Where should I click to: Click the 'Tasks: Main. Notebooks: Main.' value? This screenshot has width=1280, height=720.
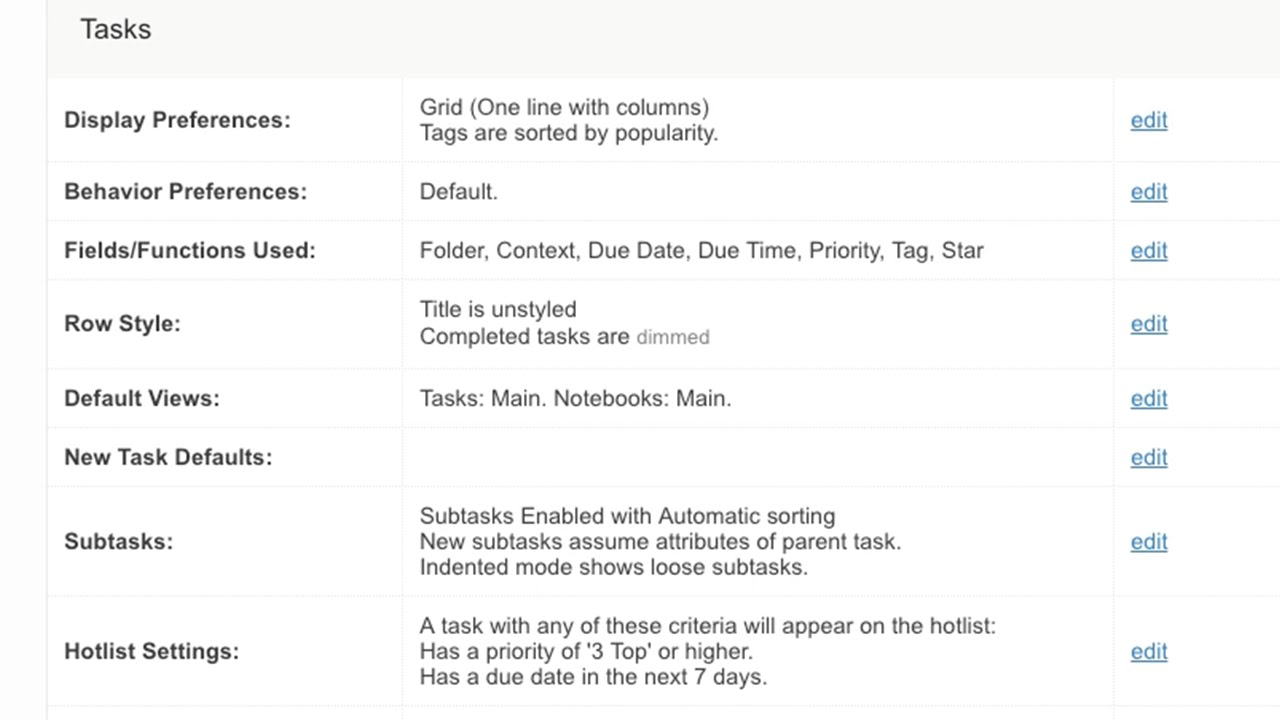point(575,398)
